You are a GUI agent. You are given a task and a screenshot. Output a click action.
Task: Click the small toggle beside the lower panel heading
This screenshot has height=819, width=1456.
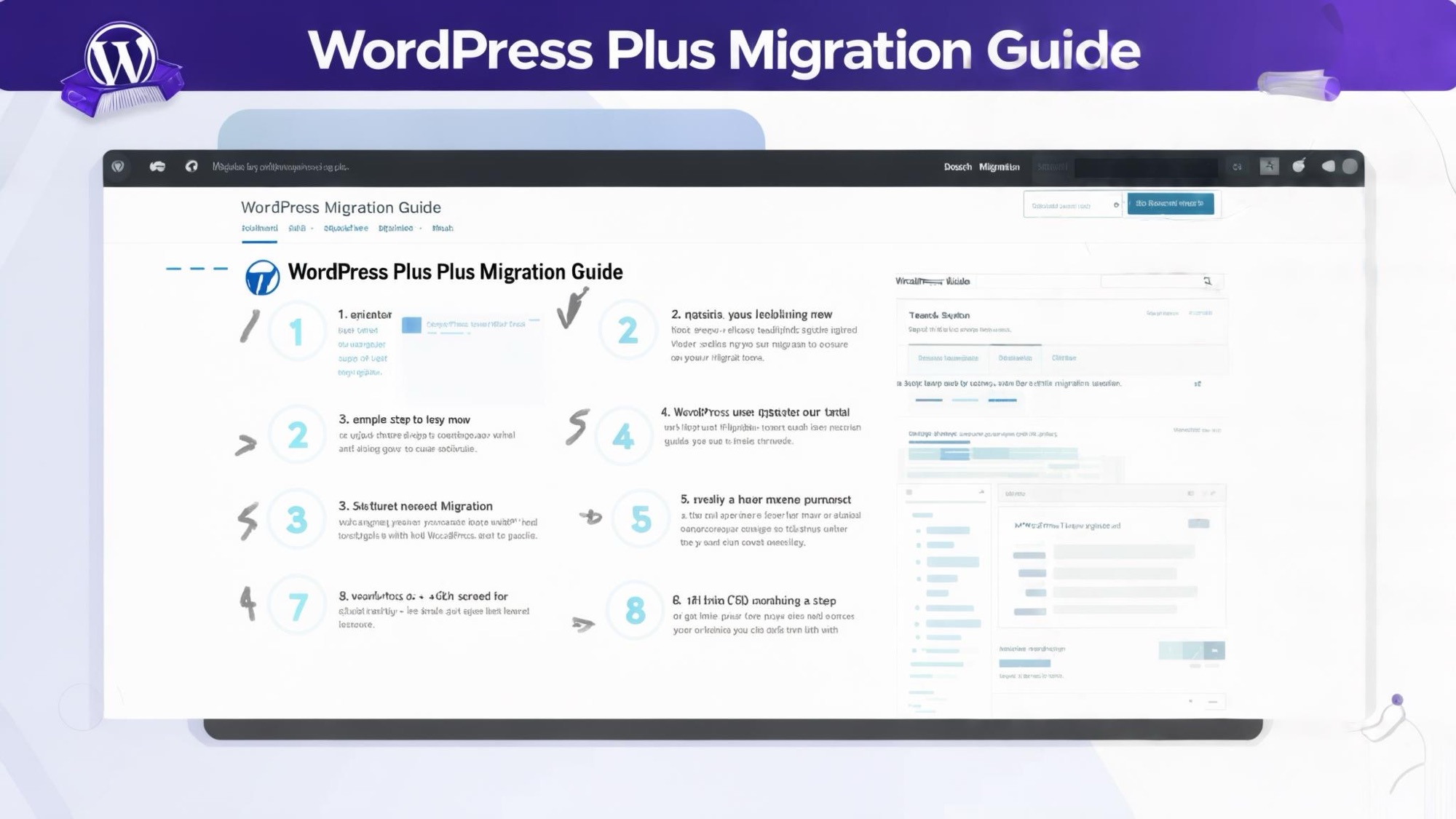1198,524
